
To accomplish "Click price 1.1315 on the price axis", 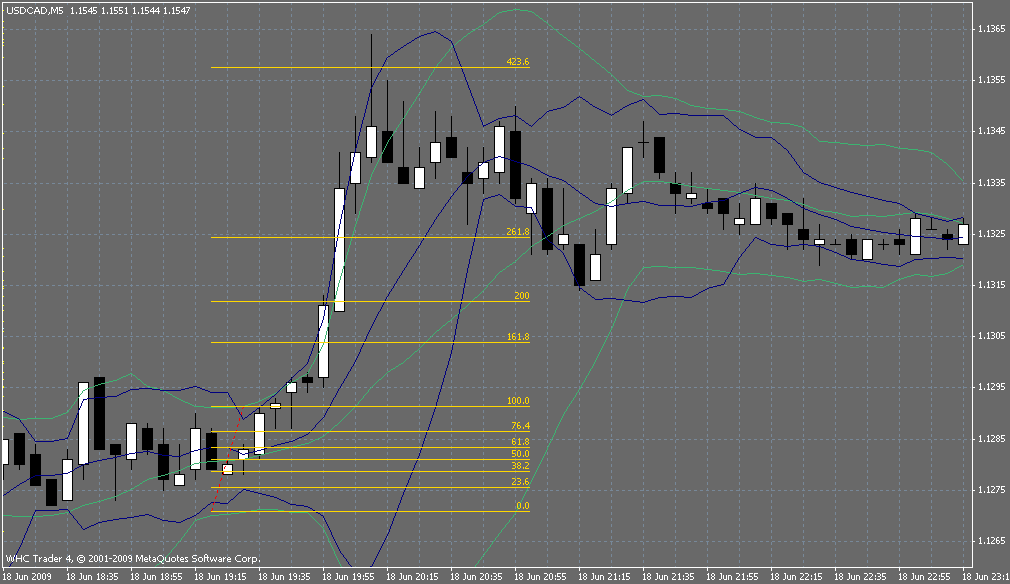I will coord(991,285).
